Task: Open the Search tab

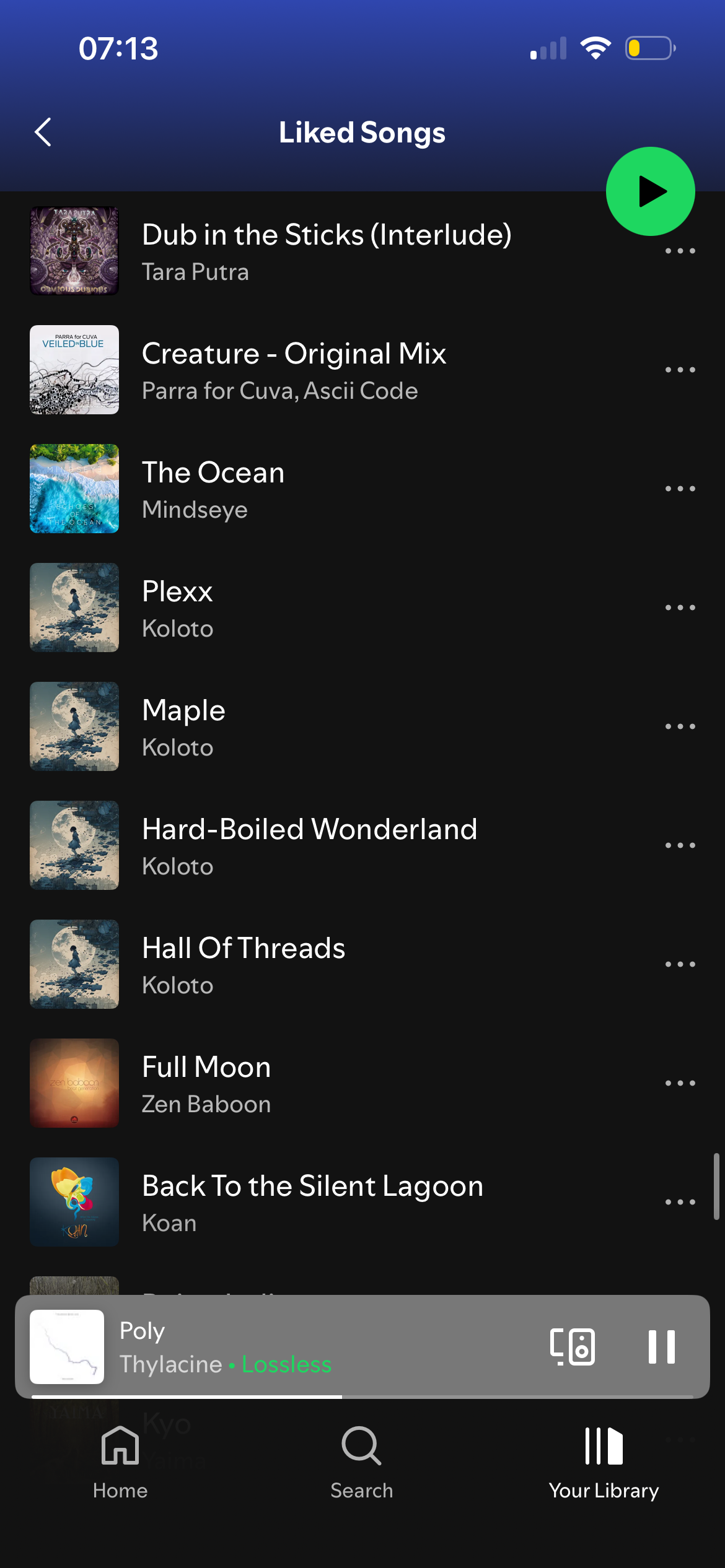Action: pos(362,1462)
